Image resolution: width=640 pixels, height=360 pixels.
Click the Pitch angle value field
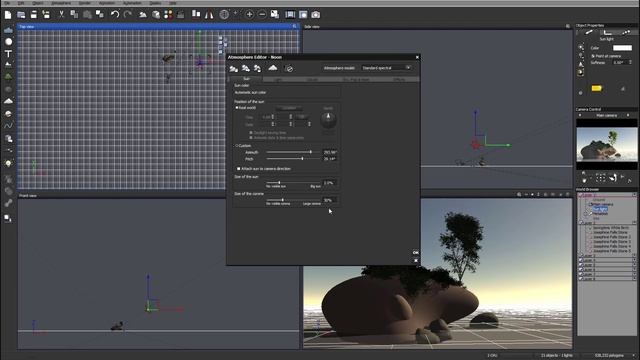click(330, 159)
